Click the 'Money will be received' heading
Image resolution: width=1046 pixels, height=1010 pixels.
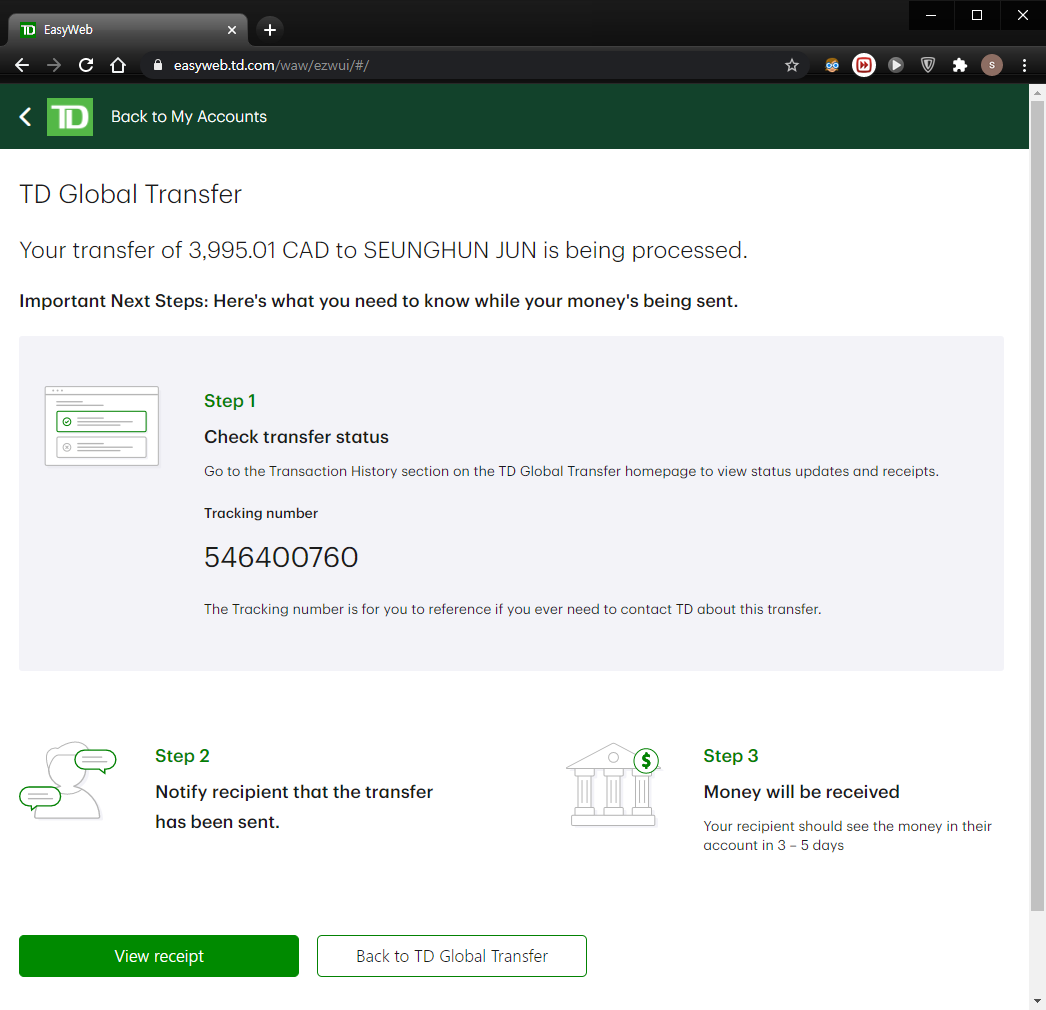pyautogui.click(x=801, y=792)
